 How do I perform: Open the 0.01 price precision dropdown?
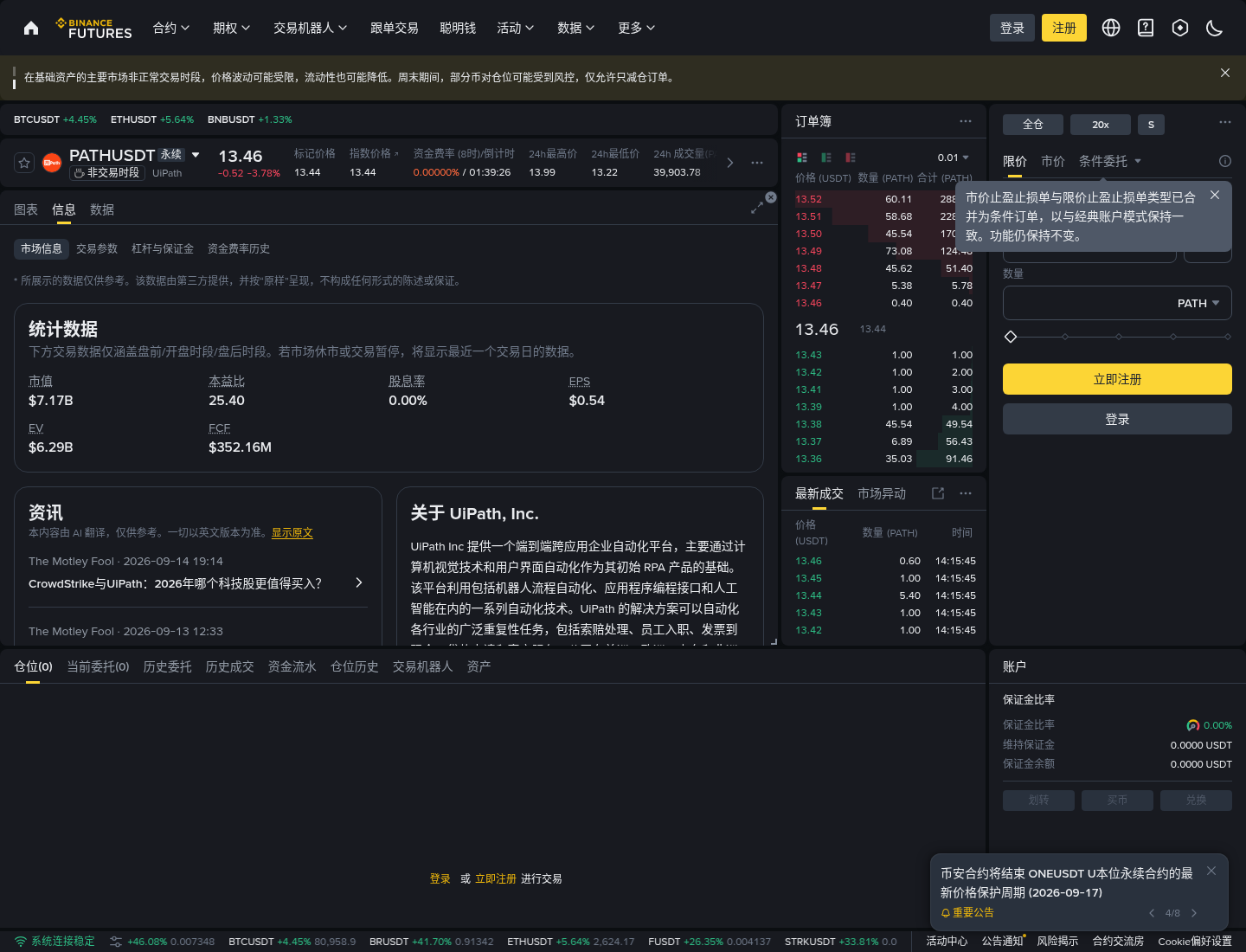coord(954,158)
